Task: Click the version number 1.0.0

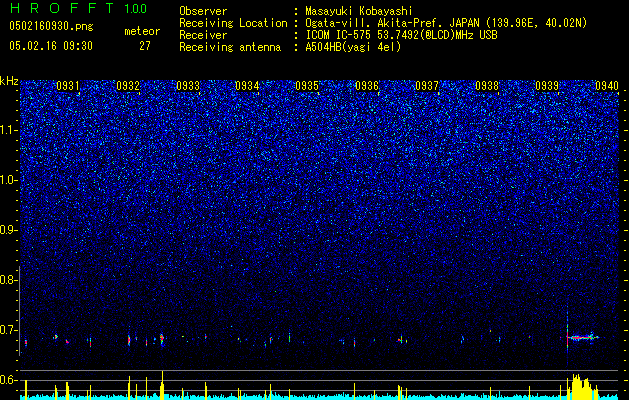Action: click(136, 9)
